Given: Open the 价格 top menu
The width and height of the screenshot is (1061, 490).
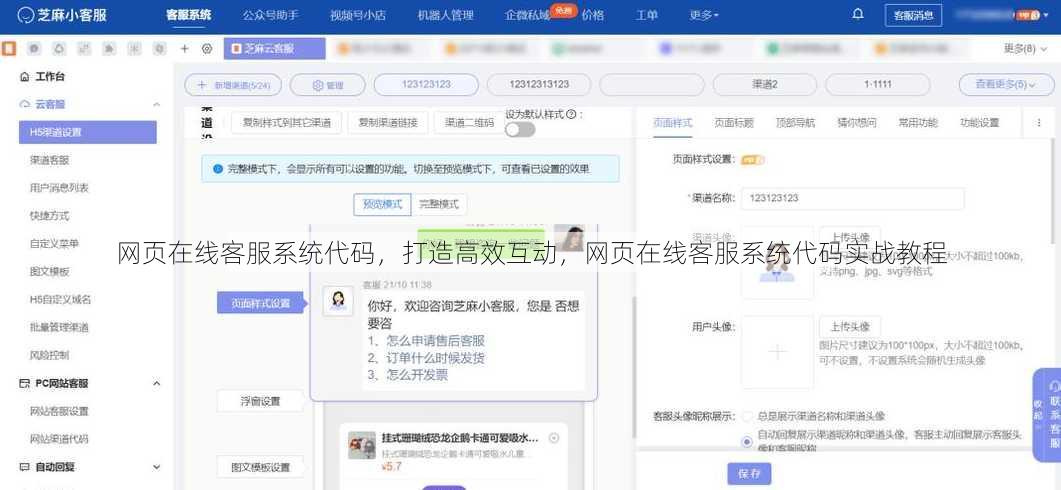Looking at the screenshot, I should [592, 15].
